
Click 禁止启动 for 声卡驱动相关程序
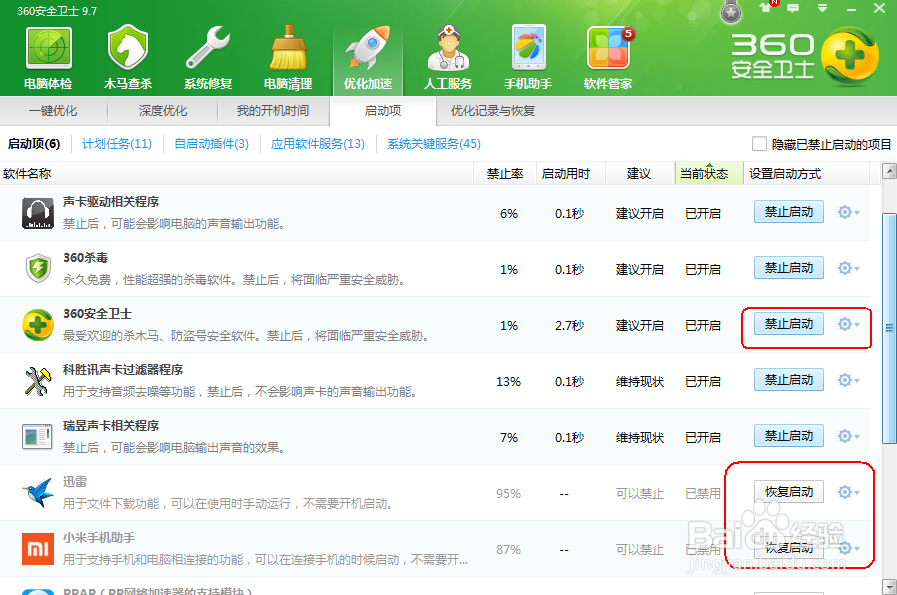pyautogui.click(x=789, y=212)
